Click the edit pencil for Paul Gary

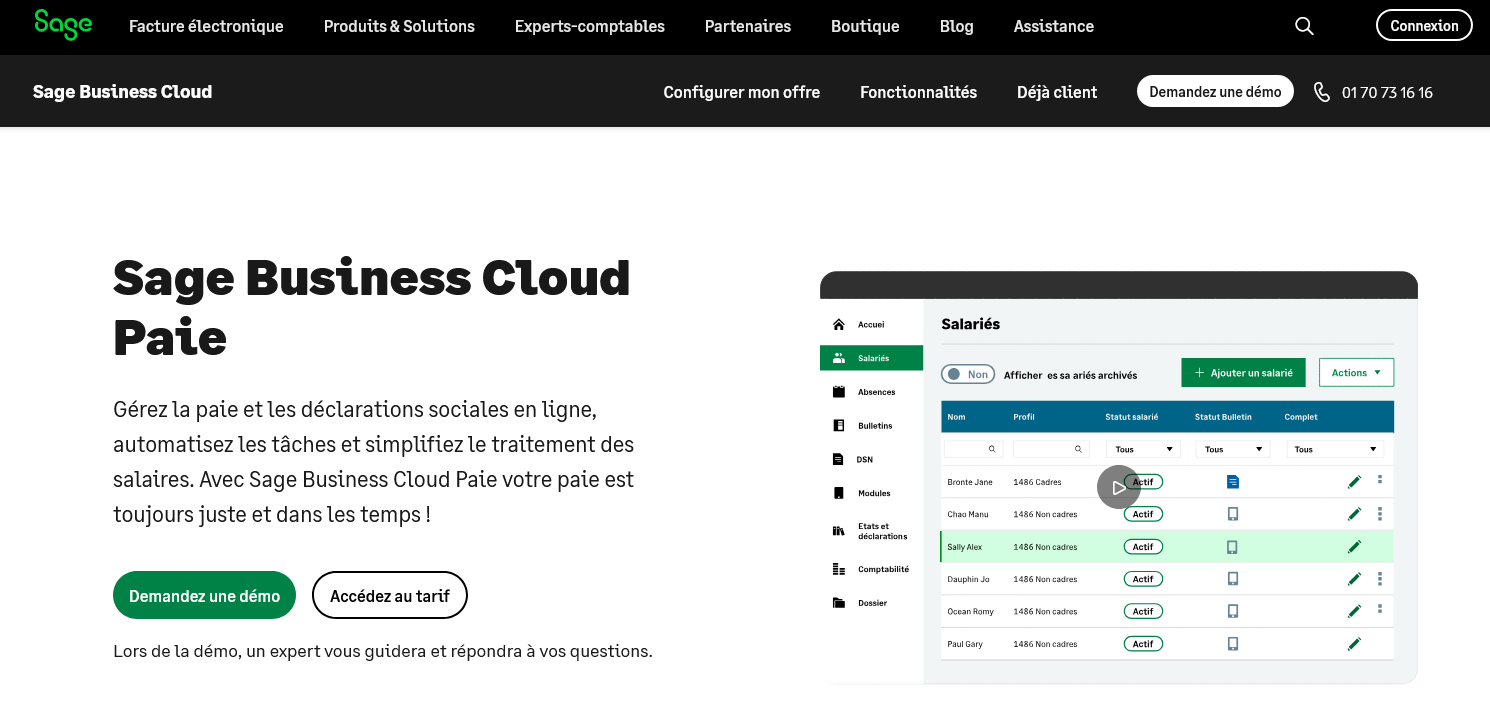1355,644
